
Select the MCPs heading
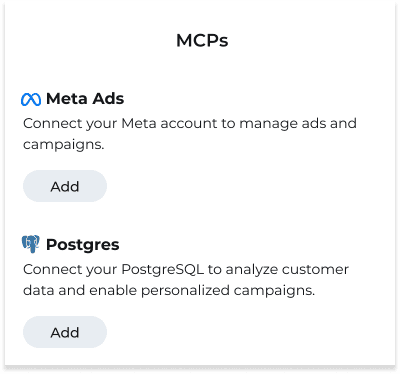point(202,41)
